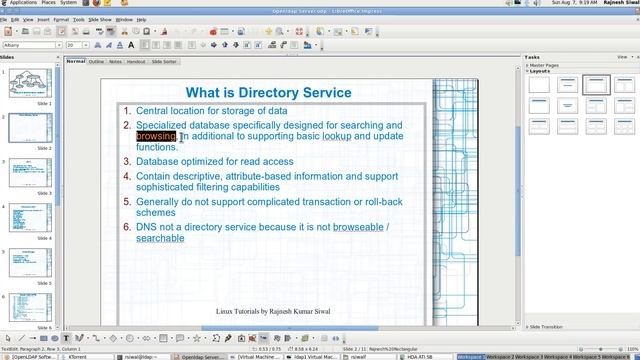Select the Connector tool

tap(96, 338)
